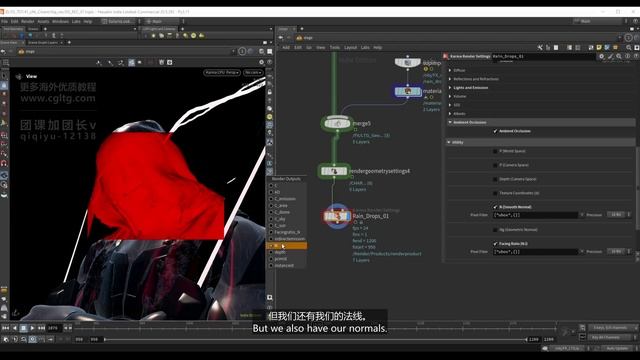Click the sun light shelf tool icon
The image size is (640, 360).
click(193, 36)
